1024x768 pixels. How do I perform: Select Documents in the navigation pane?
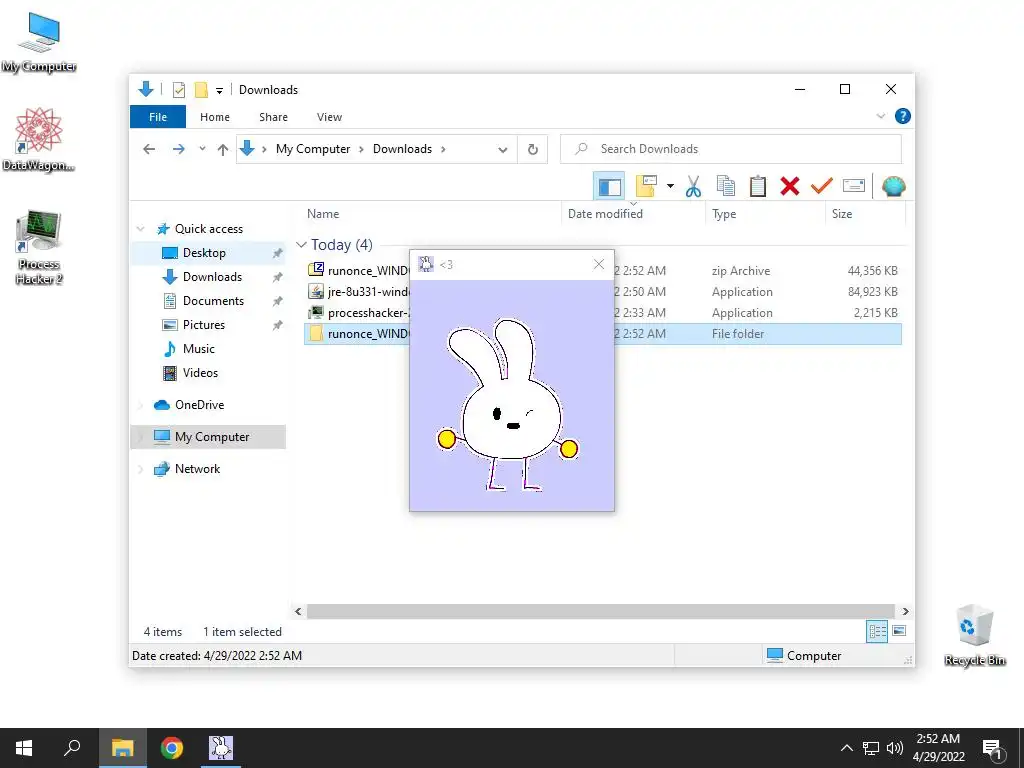(x=213, y=301)
